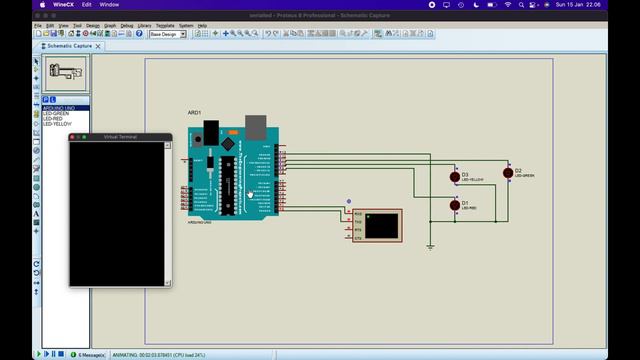Screen dimensions: 640x360
Task: Select the 2D Box graphics tool
Action: 36,179
